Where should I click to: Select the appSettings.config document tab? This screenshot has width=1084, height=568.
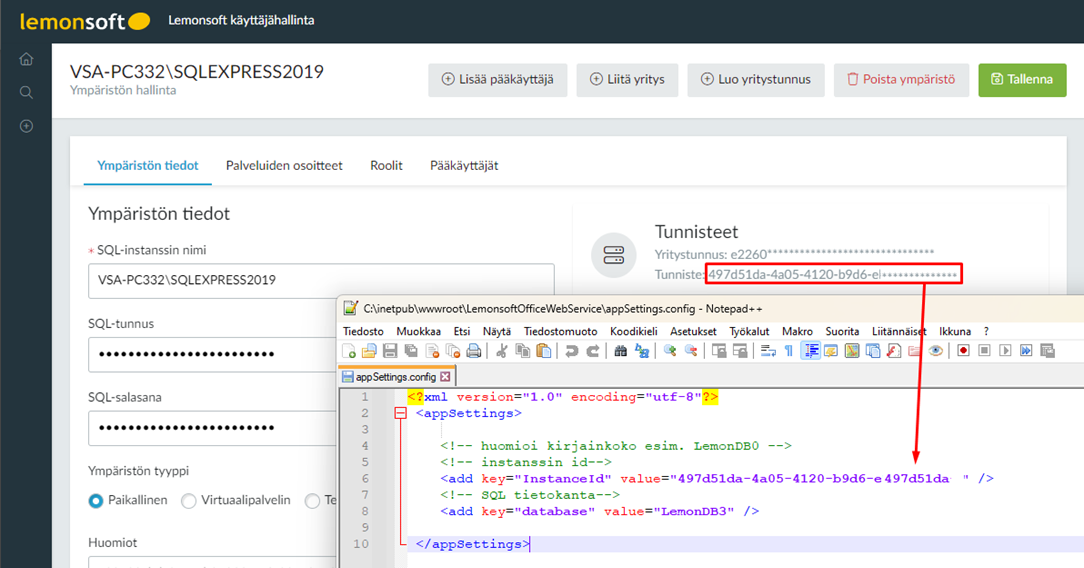(395, 377)
